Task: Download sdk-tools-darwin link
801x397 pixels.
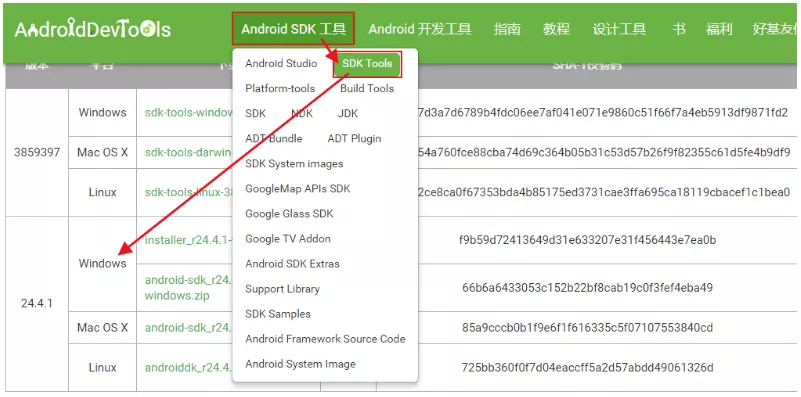Action: 189,152
